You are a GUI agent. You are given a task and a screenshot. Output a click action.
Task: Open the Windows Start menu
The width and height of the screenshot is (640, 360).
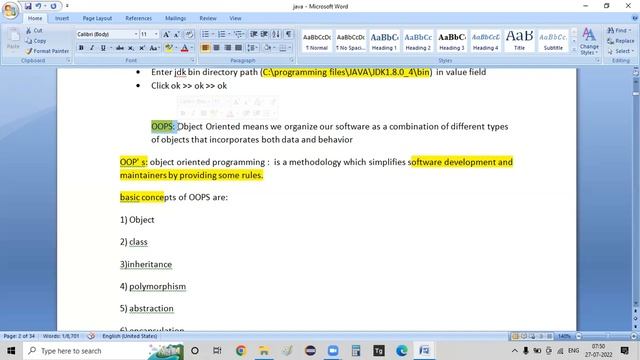tap(11, 351)
